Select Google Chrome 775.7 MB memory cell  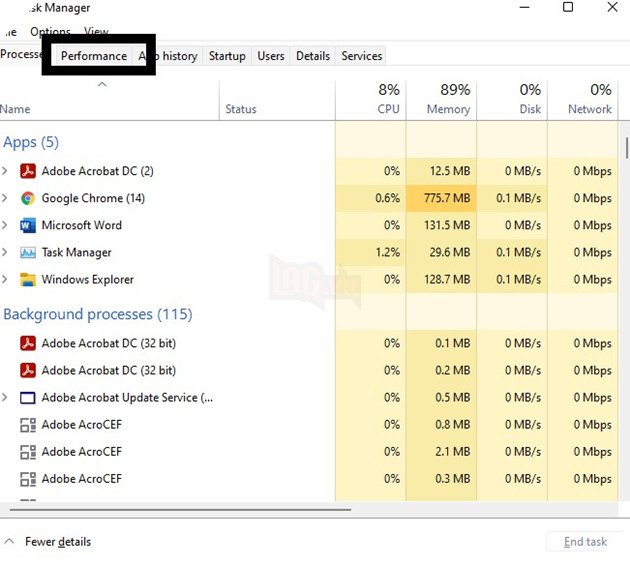441,198
